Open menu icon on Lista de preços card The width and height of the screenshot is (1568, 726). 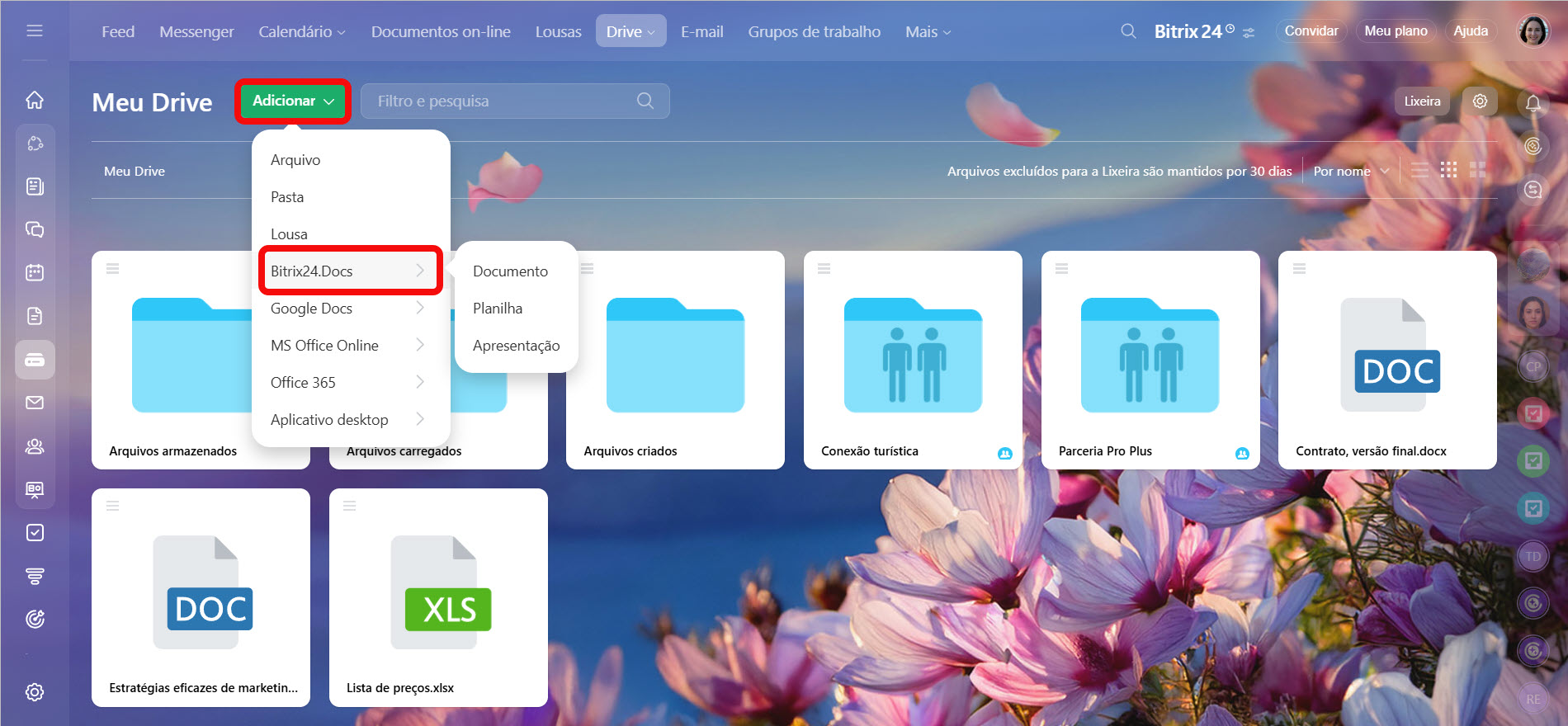[x=350, y=506]
